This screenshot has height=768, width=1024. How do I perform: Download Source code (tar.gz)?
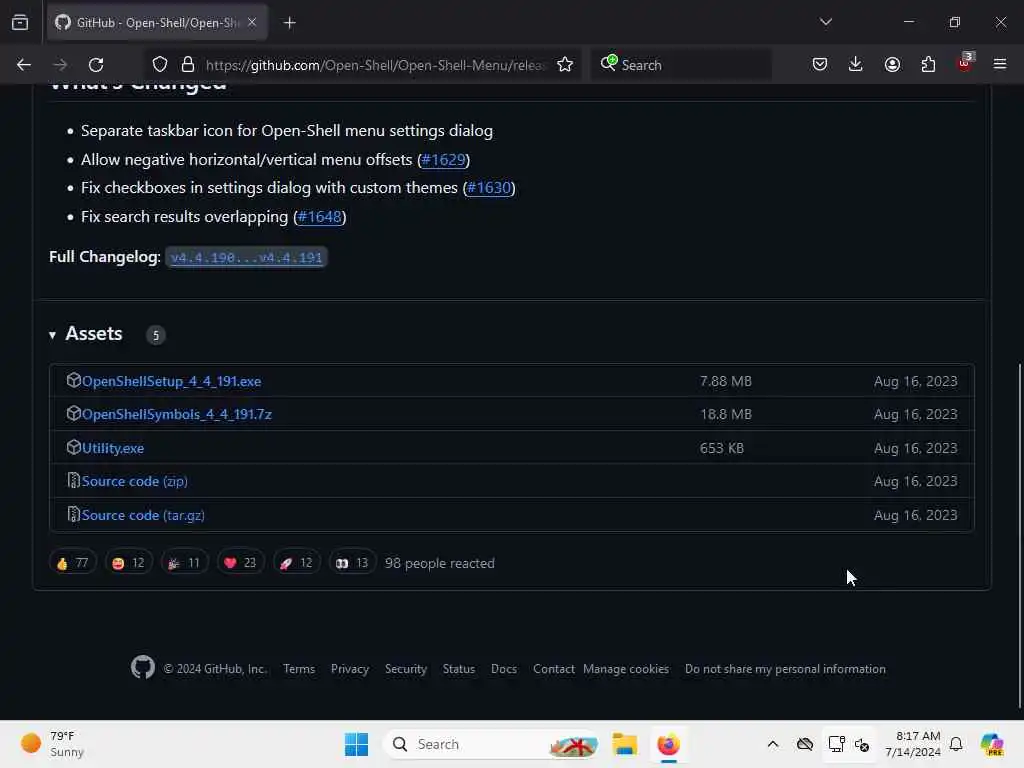(143, 515)
